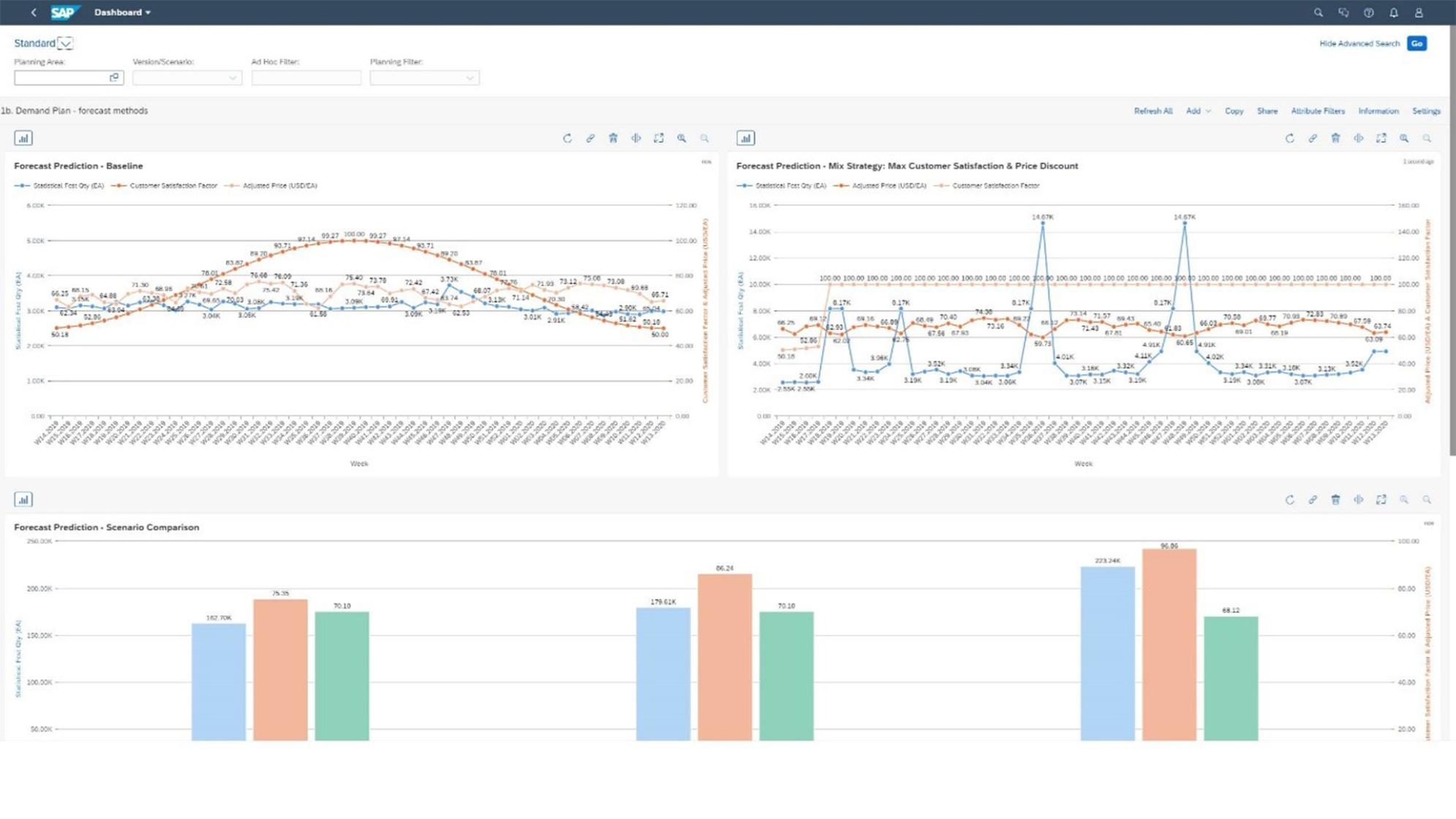The height and width of the screenshot is (819, 1456).
Task: Open the search icon in the header
Action: (1319, 12)
